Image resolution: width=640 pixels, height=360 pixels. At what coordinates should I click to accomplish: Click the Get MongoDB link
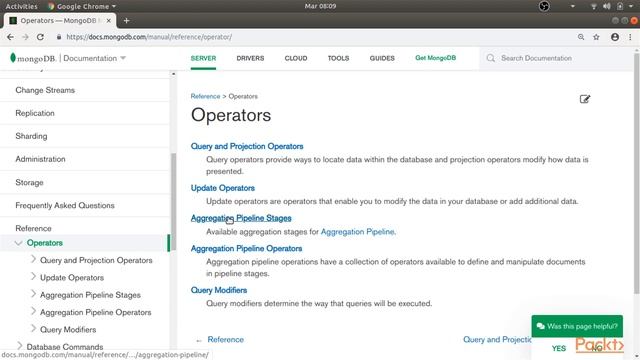(x=436, y=58)
